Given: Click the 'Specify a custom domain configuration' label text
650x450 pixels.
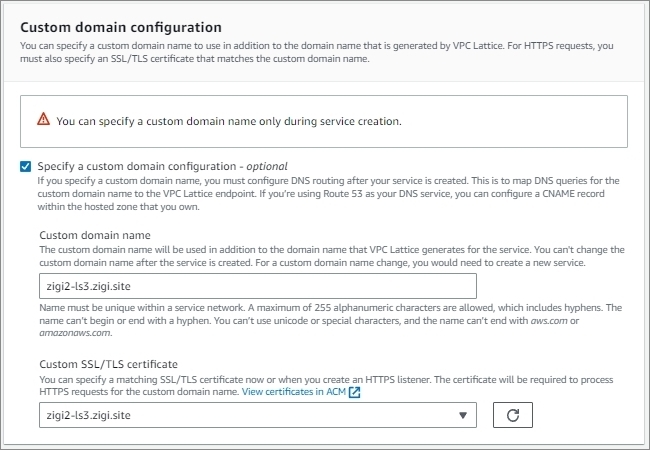Looking at the screenshot, I should tap(137, 166).
